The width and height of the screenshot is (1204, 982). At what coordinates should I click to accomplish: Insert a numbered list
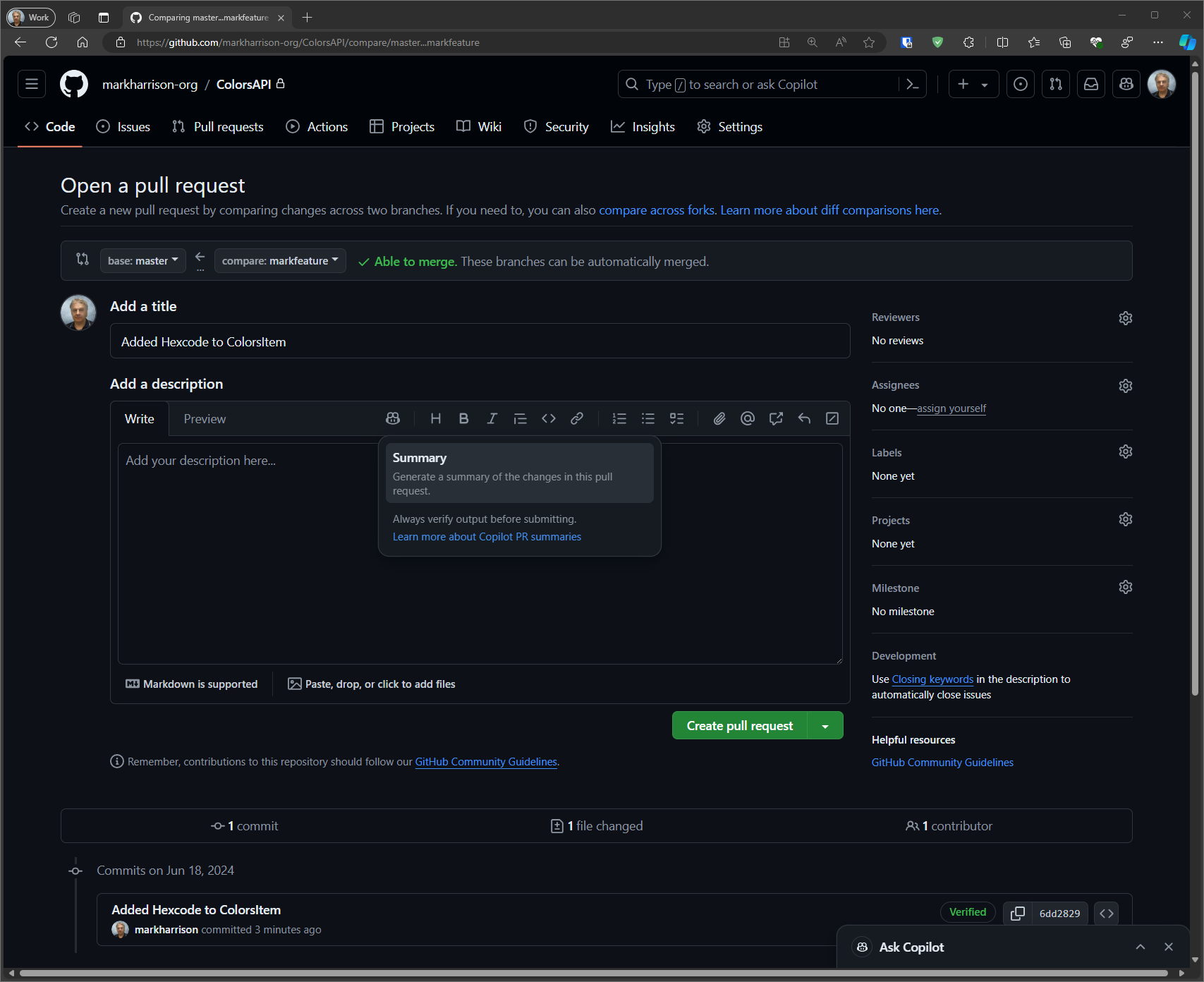(619, 418)
